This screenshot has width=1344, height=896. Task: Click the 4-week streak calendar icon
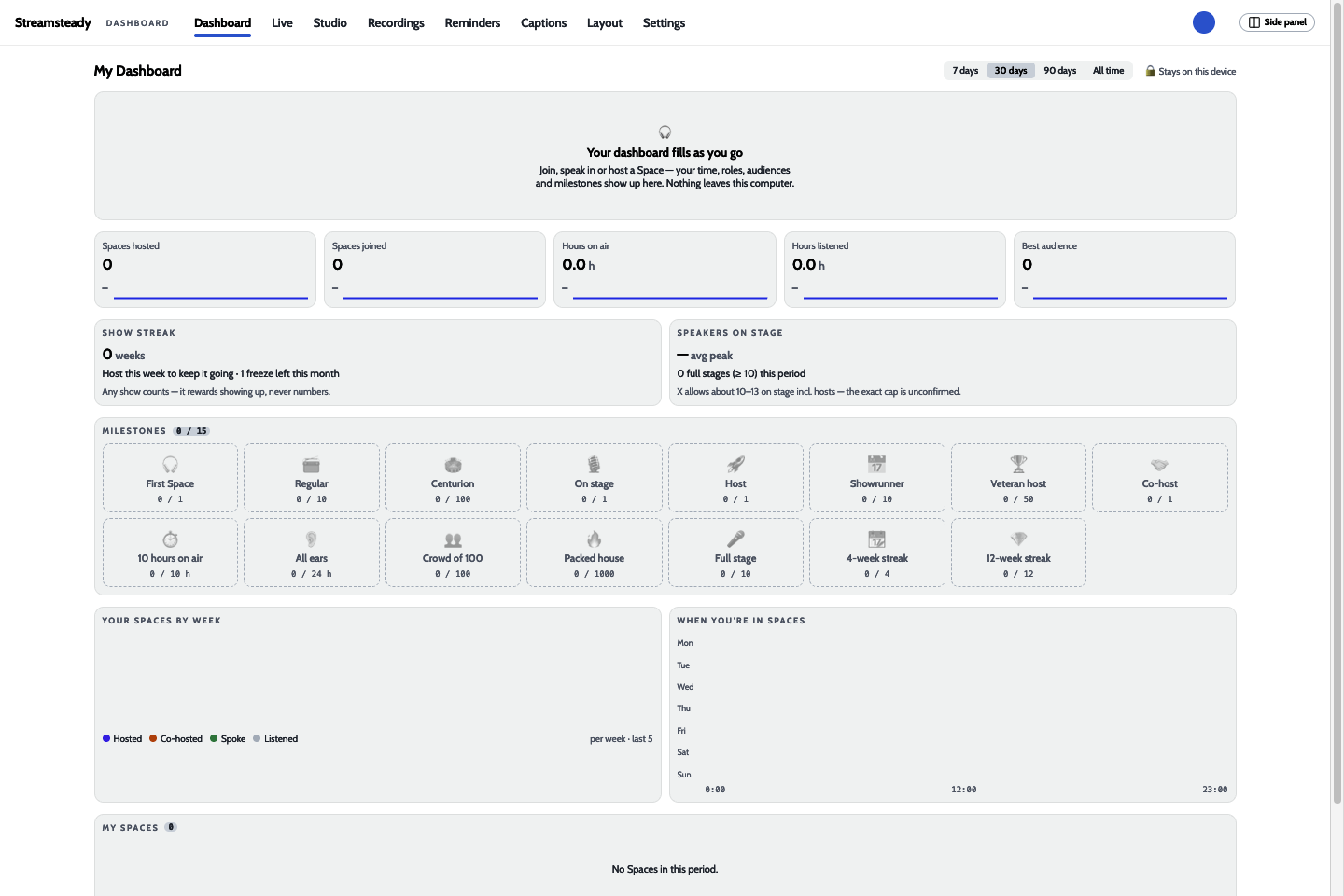point(877,539)
